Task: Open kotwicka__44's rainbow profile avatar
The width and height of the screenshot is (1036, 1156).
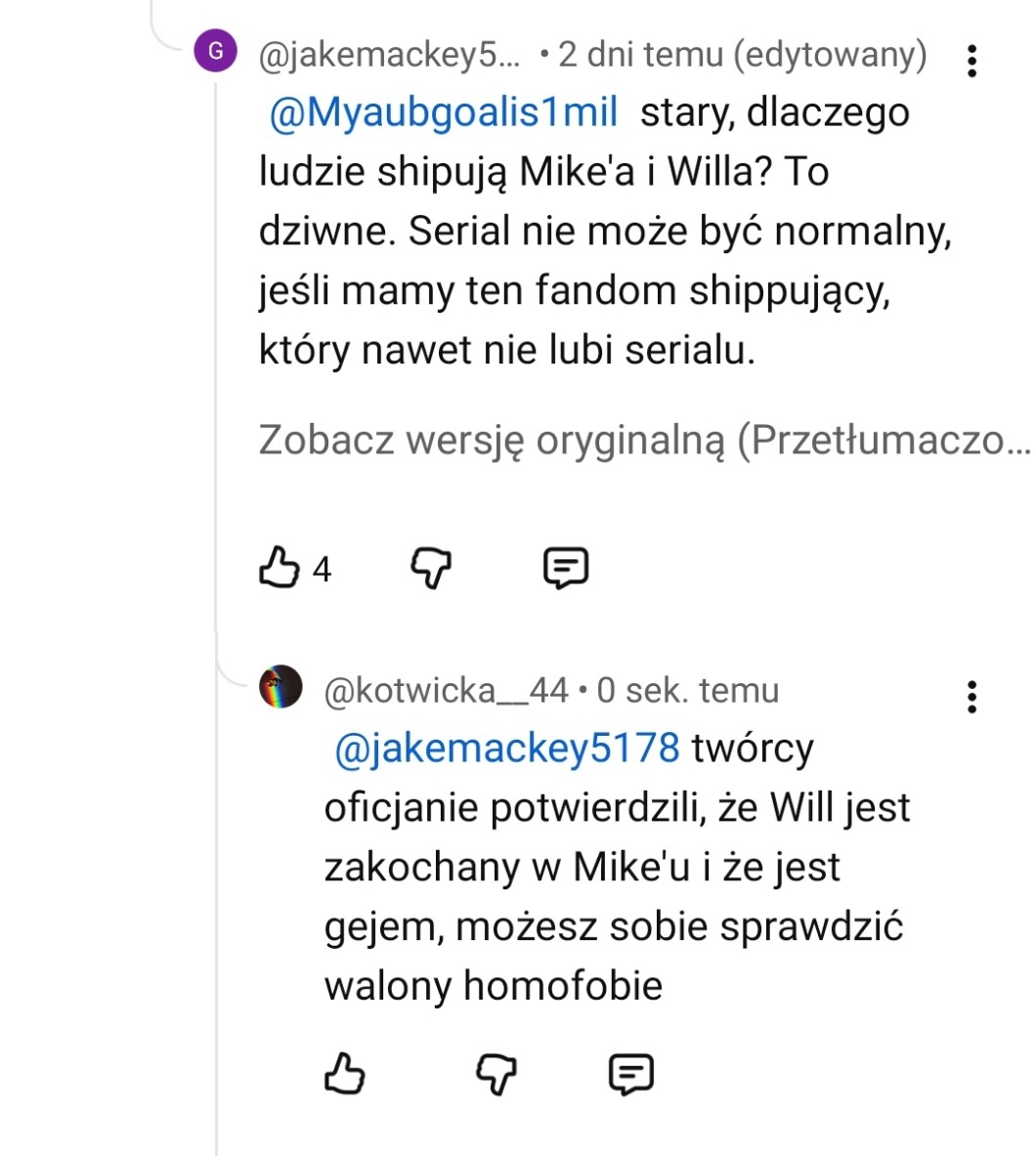Action: [281, 687]
